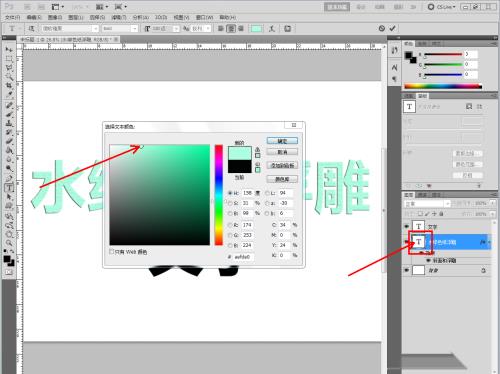Cancel current edits with the circle-slash icon
The height and width of the screenshot is (374, 500).
click(382, 28)
